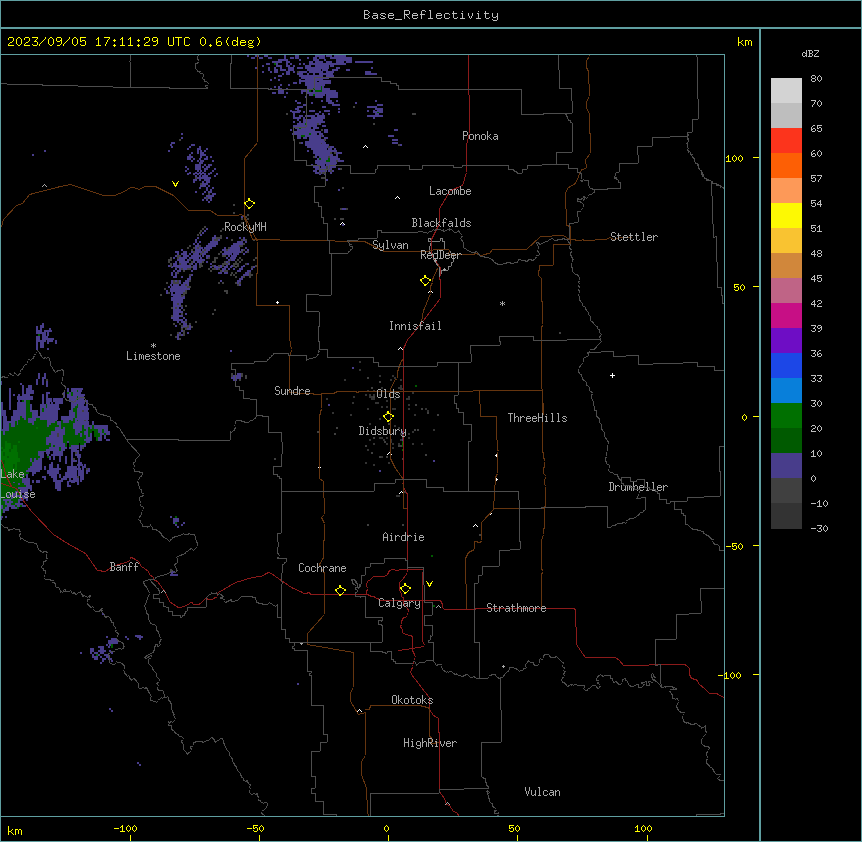Screen dimensions: 862x842
Task: Click the Vulcan town label
Action: click(x=543, y=792)
